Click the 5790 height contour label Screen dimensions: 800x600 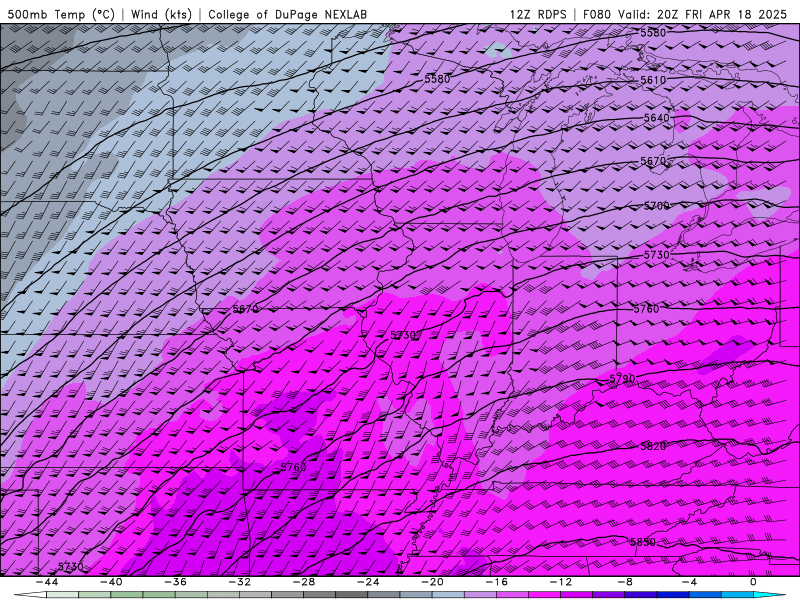[622, 379]
